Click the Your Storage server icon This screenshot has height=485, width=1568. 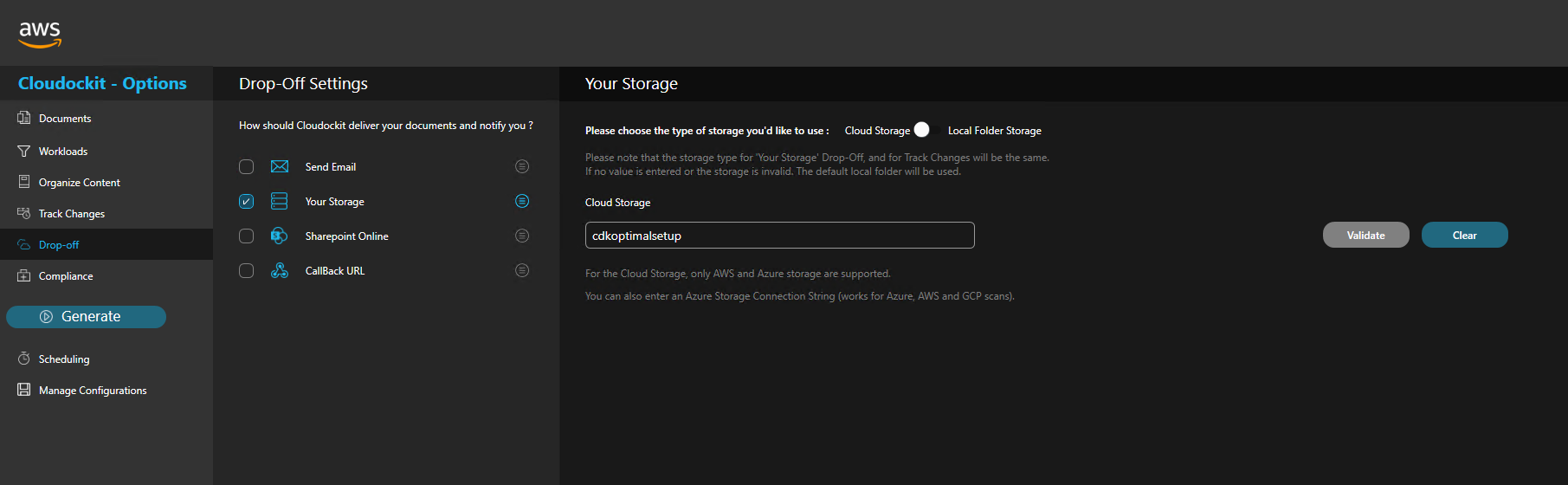pos(280,201)
